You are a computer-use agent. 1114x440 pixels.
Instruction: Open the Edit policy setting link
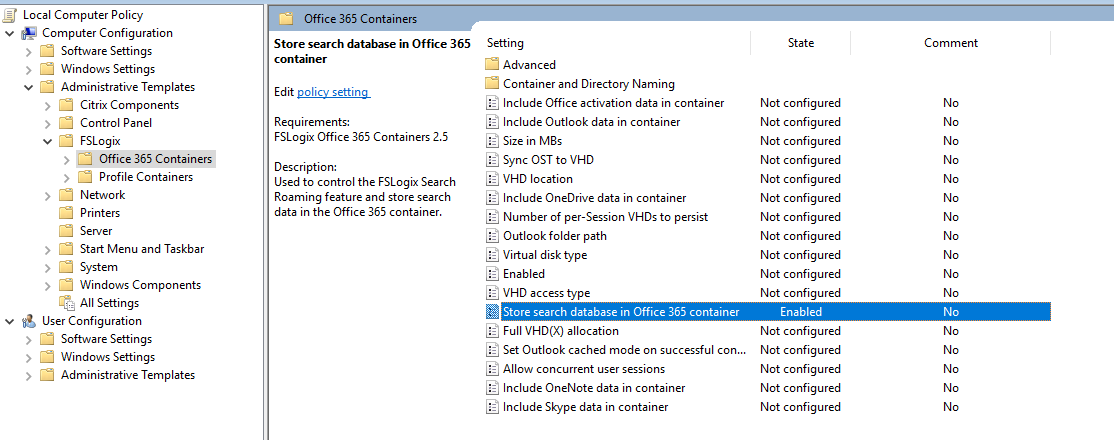pyautogui.click(x=332, y=92)
